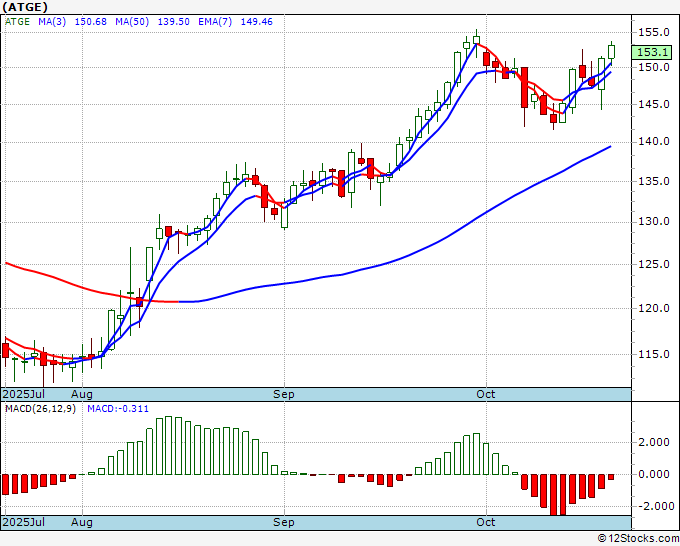Click the 12Stocks.com copyright link
Screen dimensions: 680x546
pyautogui.click(x=638, y=539)
